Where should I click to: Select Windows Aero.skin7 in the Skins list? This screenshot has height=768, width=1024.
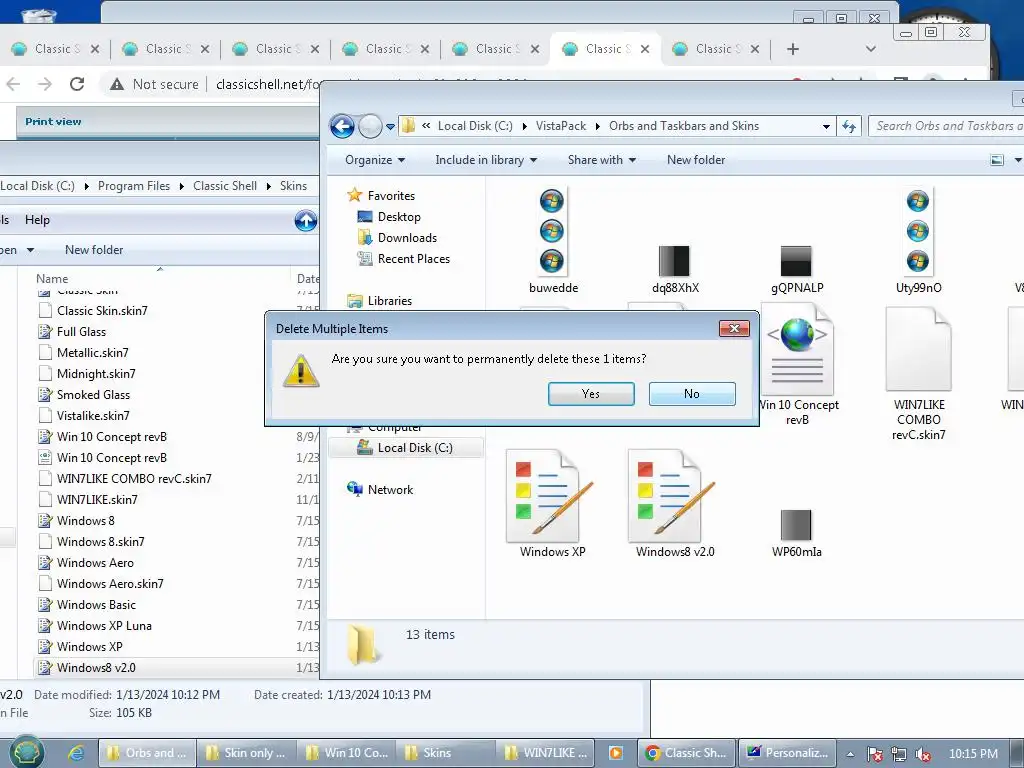[110, 584]
